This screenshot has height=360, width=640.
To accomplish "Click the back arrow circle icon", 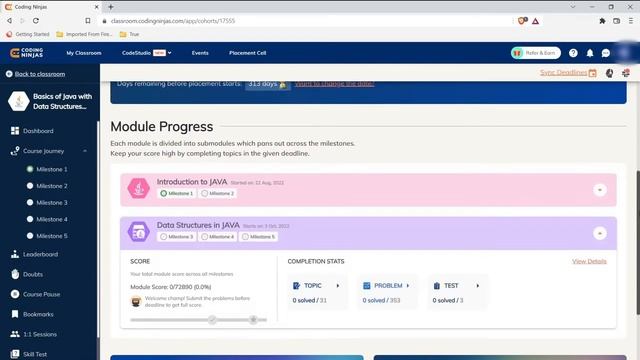I will point(9,74).
